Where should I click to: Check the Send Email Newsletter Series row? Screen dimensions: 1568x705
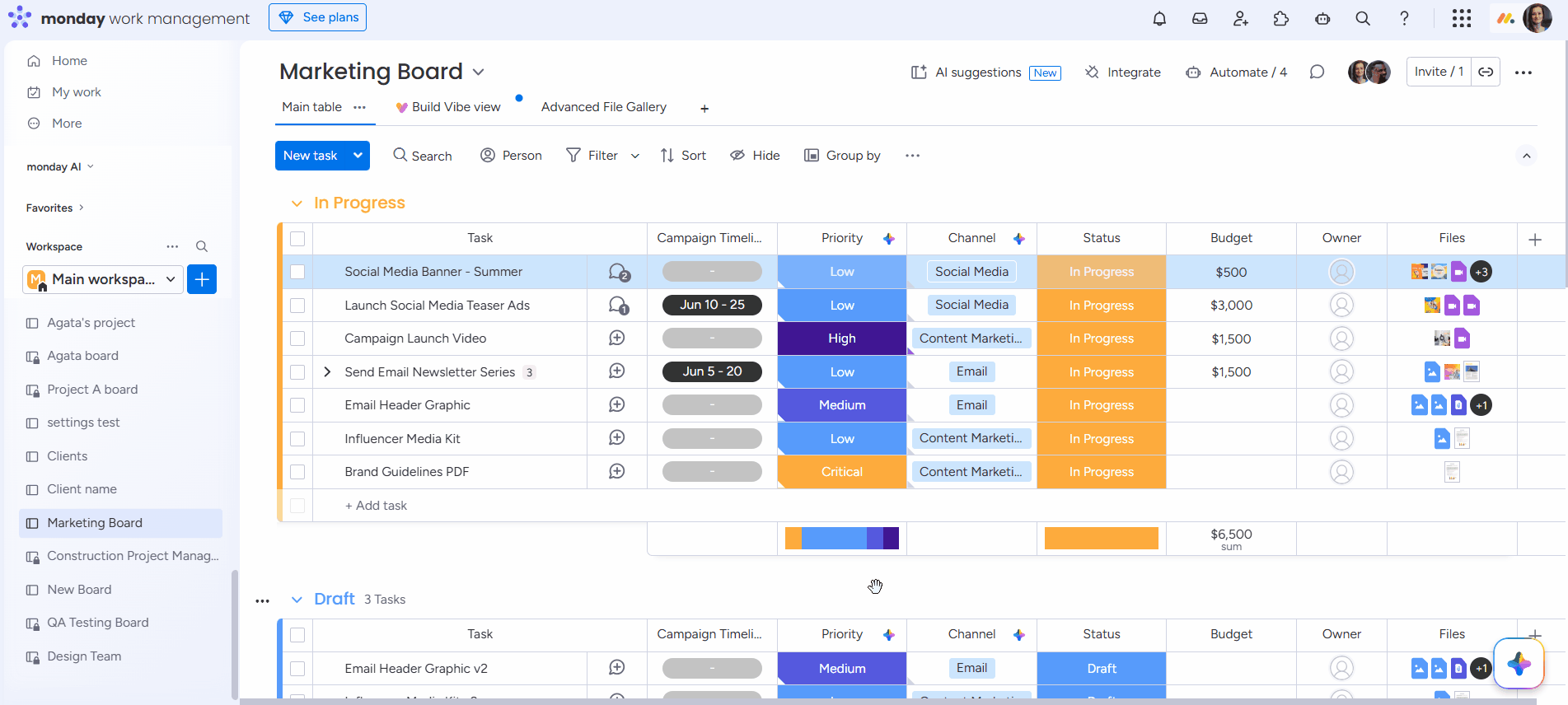point(297,372)
